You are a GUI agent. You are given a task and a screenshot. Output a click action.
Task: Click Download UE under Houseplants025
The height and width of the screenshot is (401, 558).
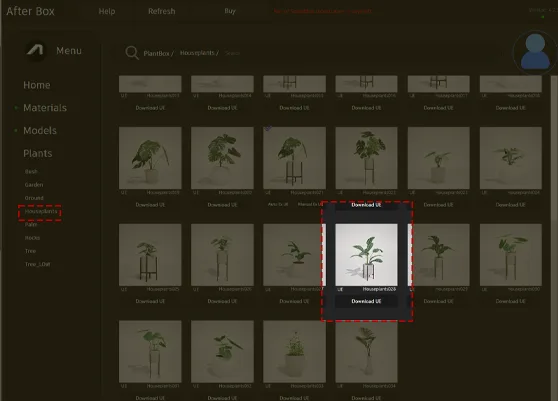[x=150, y=301]
